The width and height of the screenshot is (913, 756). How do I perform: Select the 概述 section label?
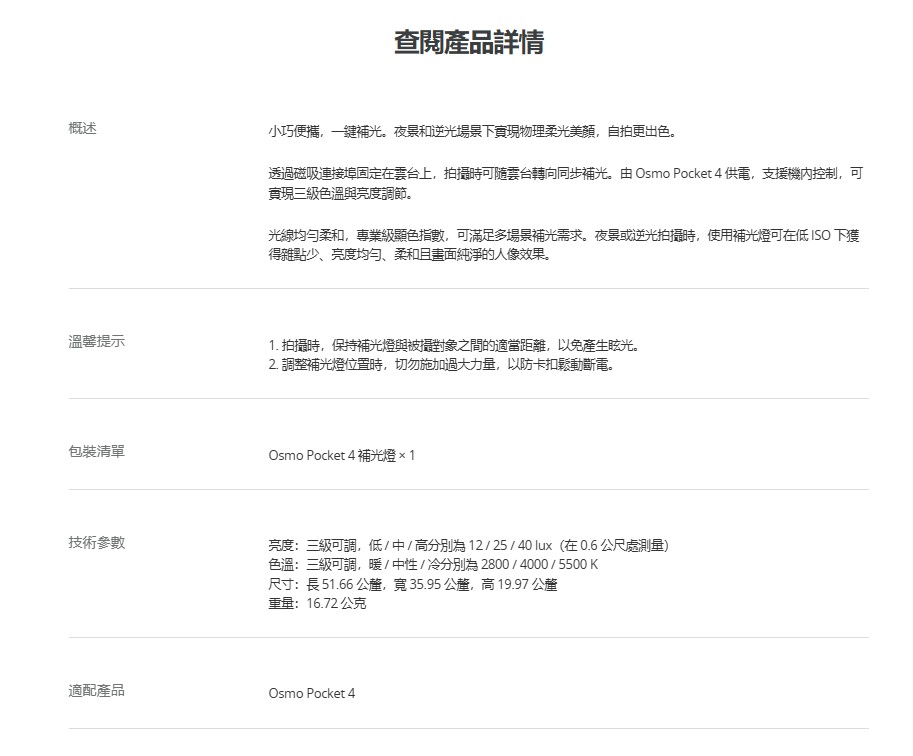pyautogui.click(x=83, y=128)
